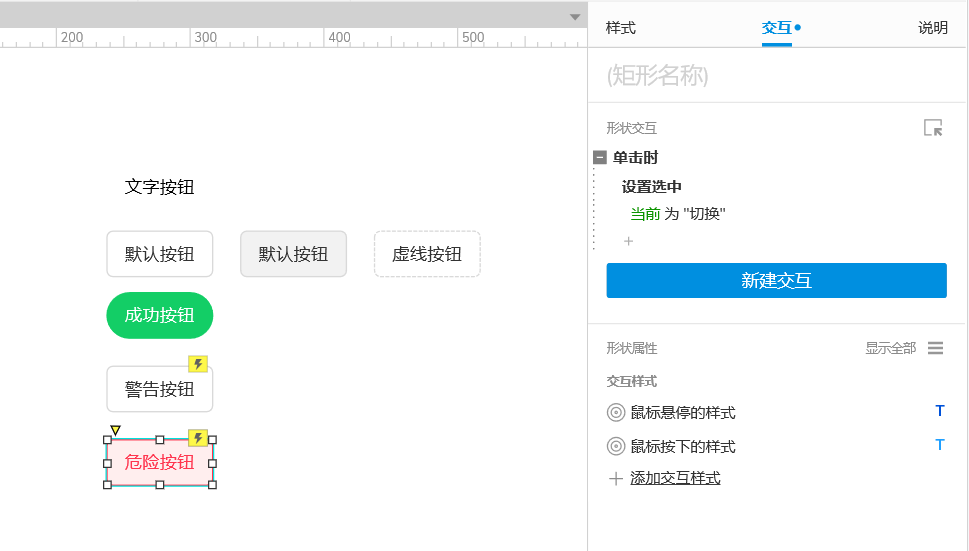Screen dimensions: 969x551
Task: Collapse the 单击时 event
Action: click(599, 158)
